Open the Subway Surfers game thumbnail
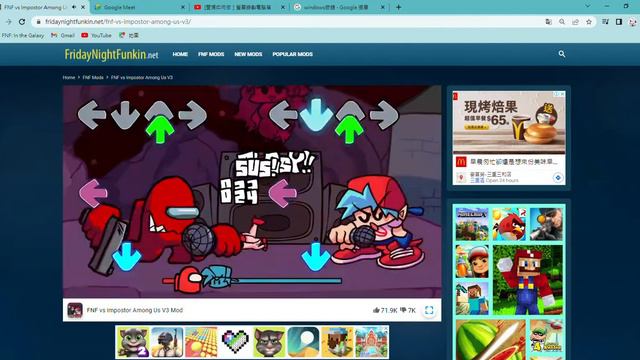640x360 pixels. 472,261
